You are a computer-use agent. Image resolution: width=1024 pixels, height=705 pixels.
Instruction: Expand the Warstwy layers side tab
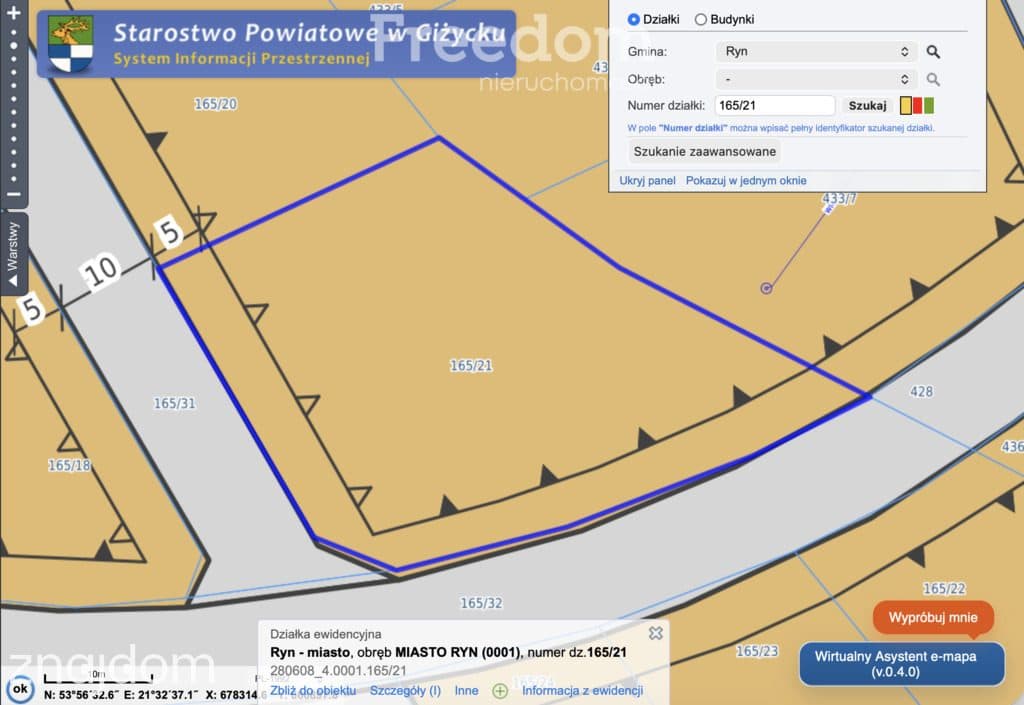click(13, 253)
